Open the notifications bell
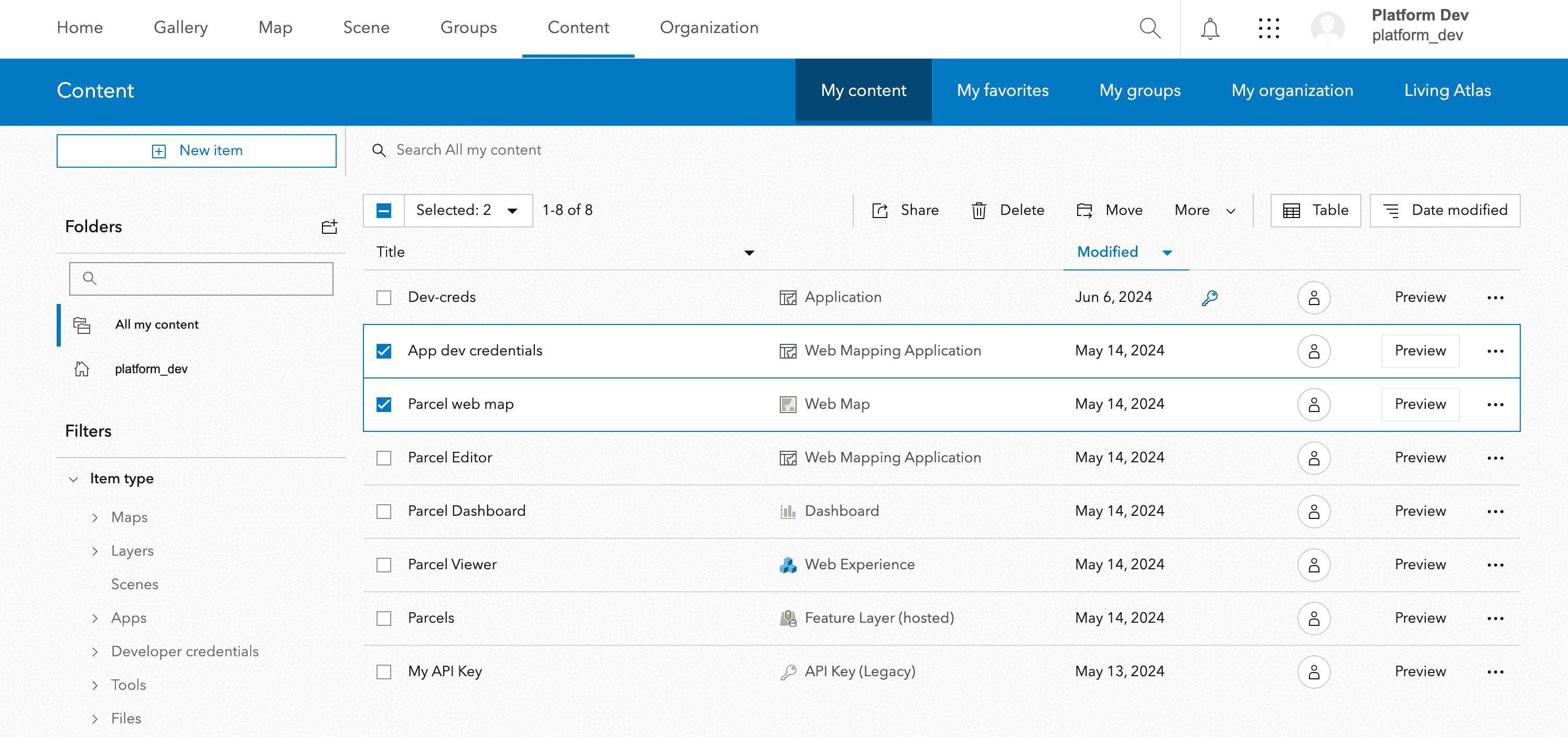1568x737 pixels. (x=1210, y=28)
